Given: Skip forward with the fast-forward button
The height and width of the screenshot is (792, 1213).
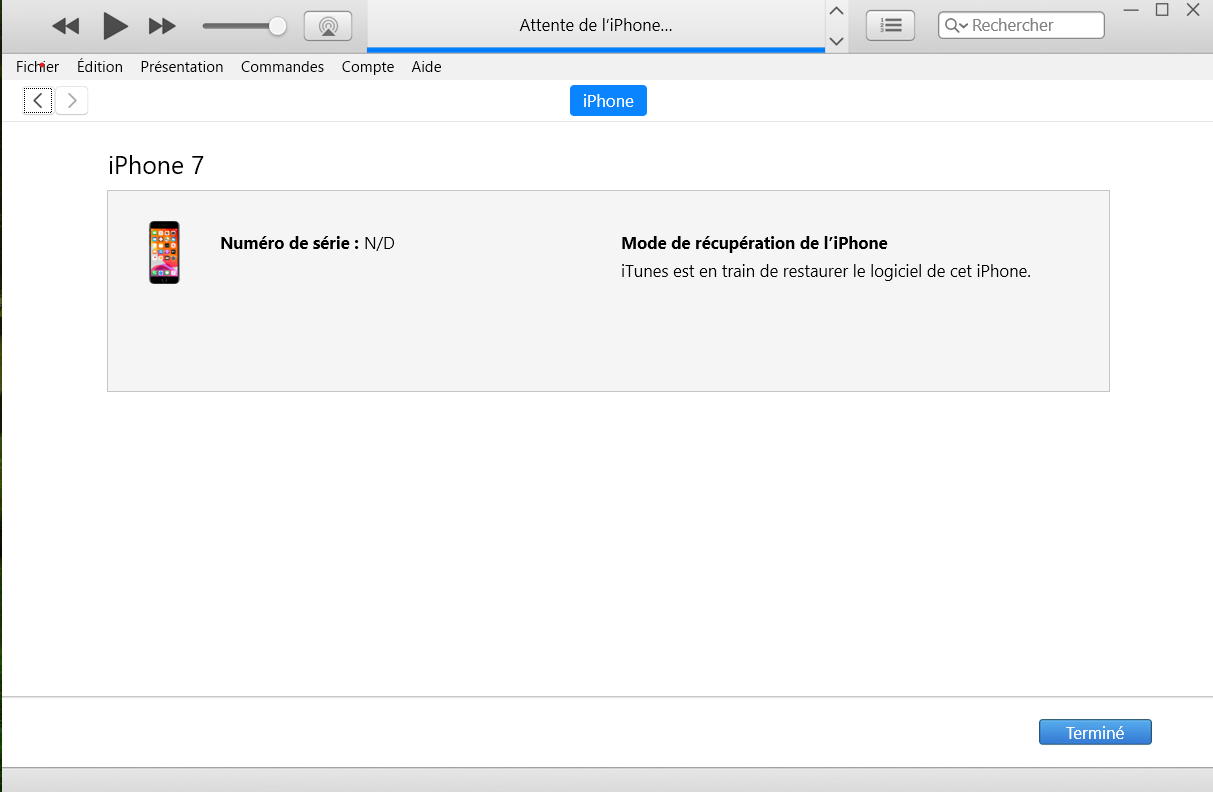Looking at the screenshot, I should (x=162, y=26).
